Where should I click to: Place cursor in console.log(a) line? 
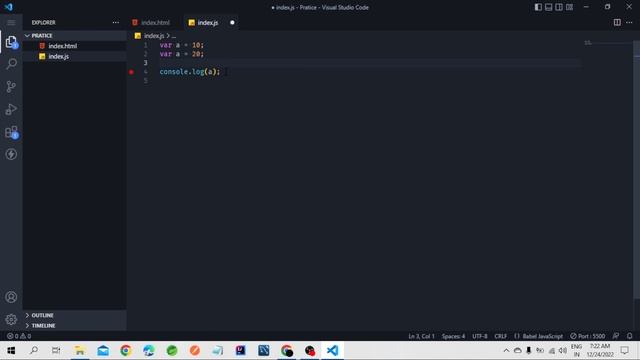tap(190, 72)
